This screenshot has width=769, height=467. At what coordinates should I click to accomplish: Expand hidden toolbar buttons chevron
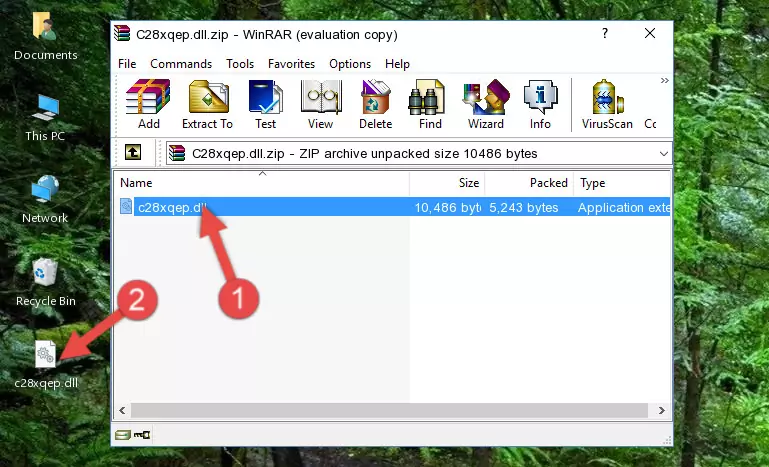[x=665, y=80]
